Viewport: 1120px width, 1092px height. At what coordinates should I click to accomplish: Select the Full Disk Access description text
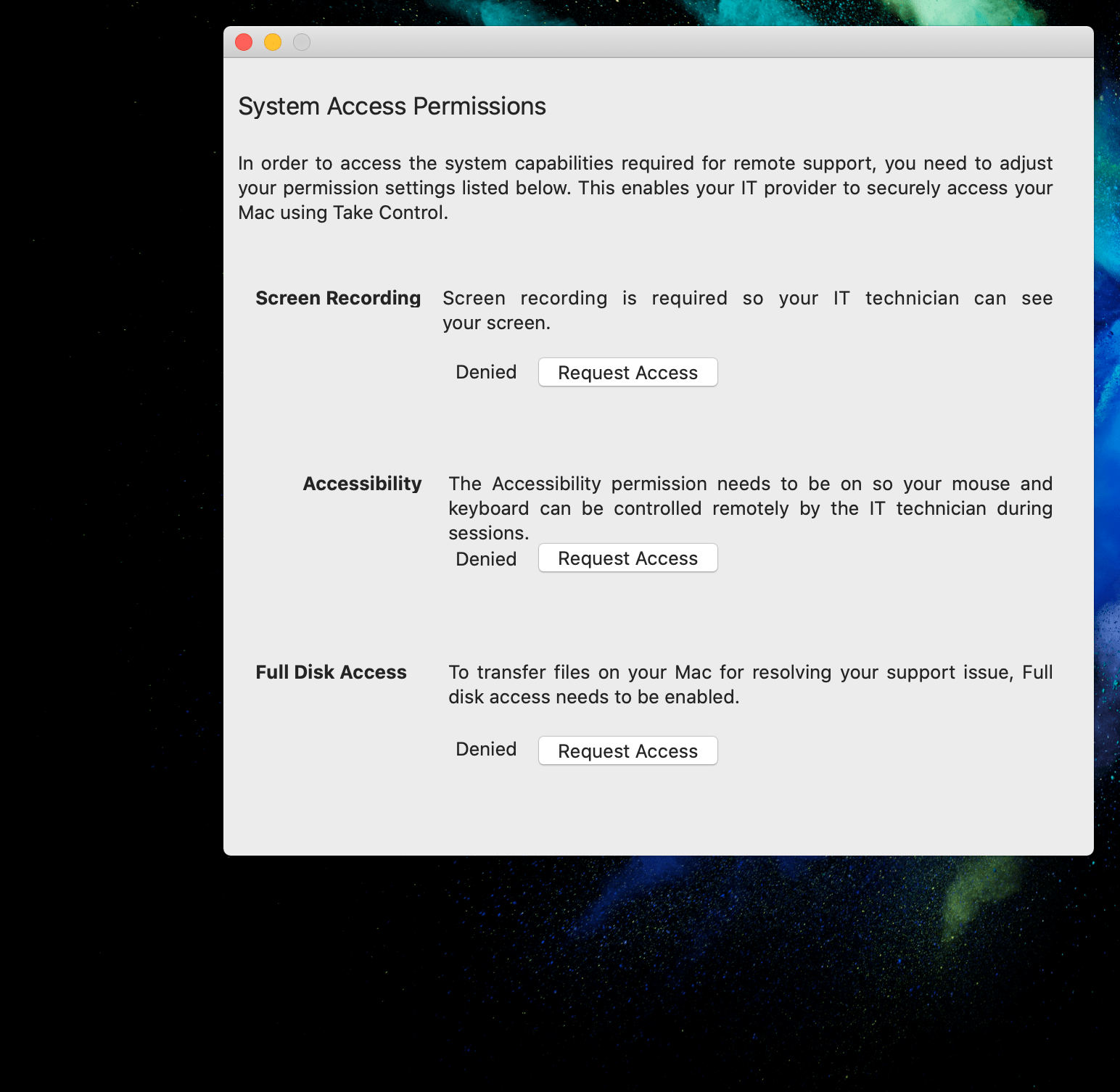(750, 684)
